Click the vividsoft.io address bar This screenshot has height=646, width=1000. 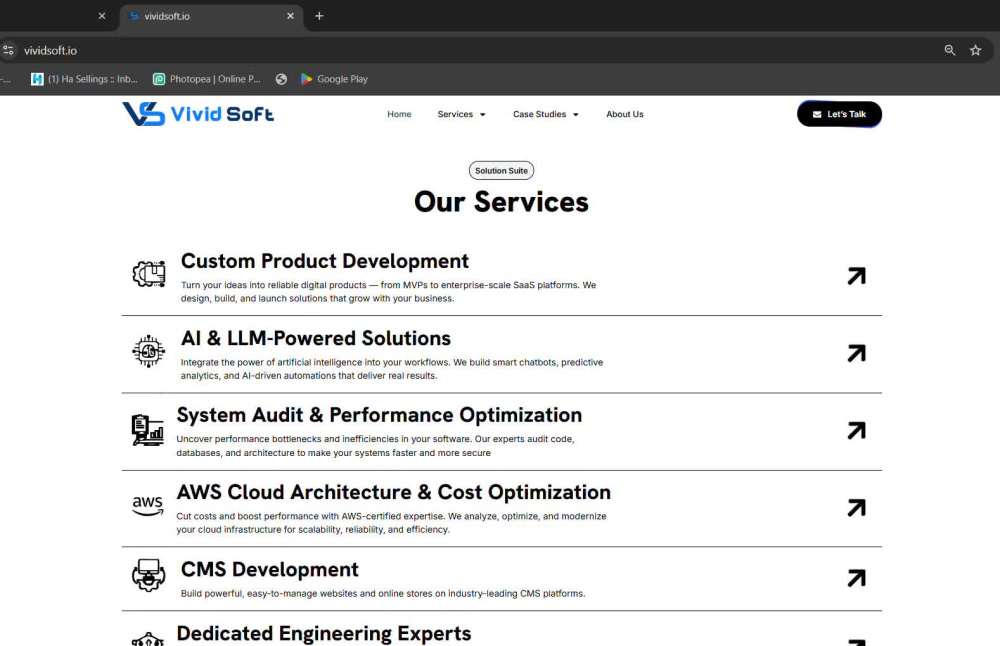[x=472, y=50]
